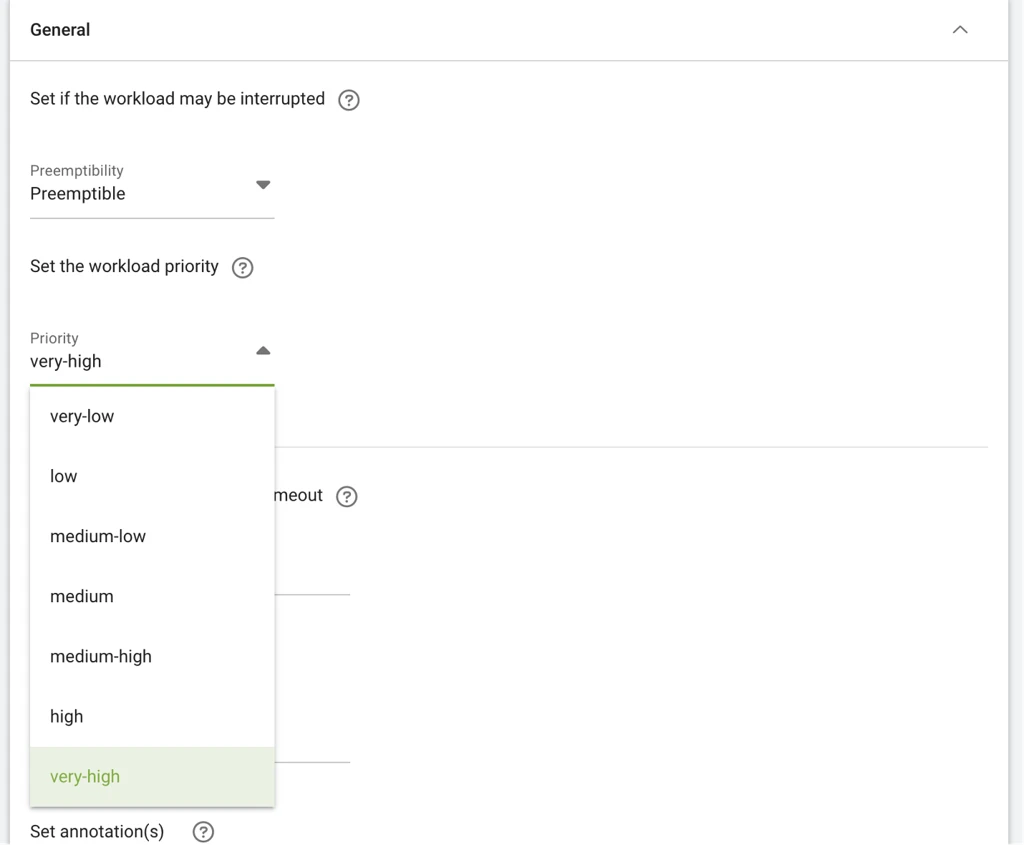Click help icon next to timeout label
This screenshot has width=1024, height=845.
click(x=347, y=496)
